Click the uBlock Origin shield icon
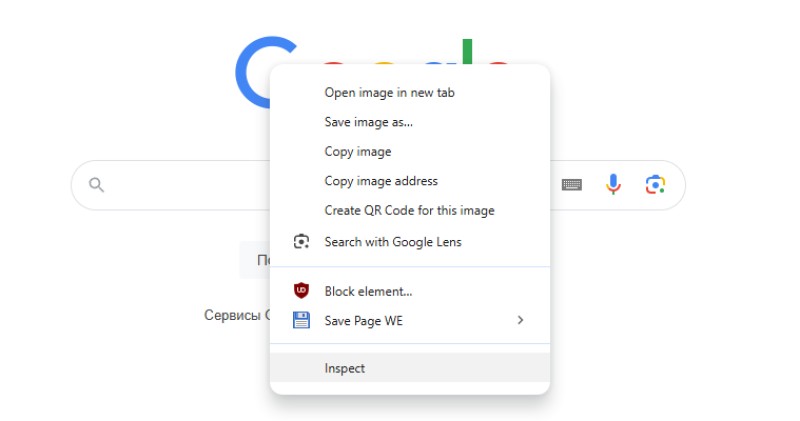 [x=301, y=291]
